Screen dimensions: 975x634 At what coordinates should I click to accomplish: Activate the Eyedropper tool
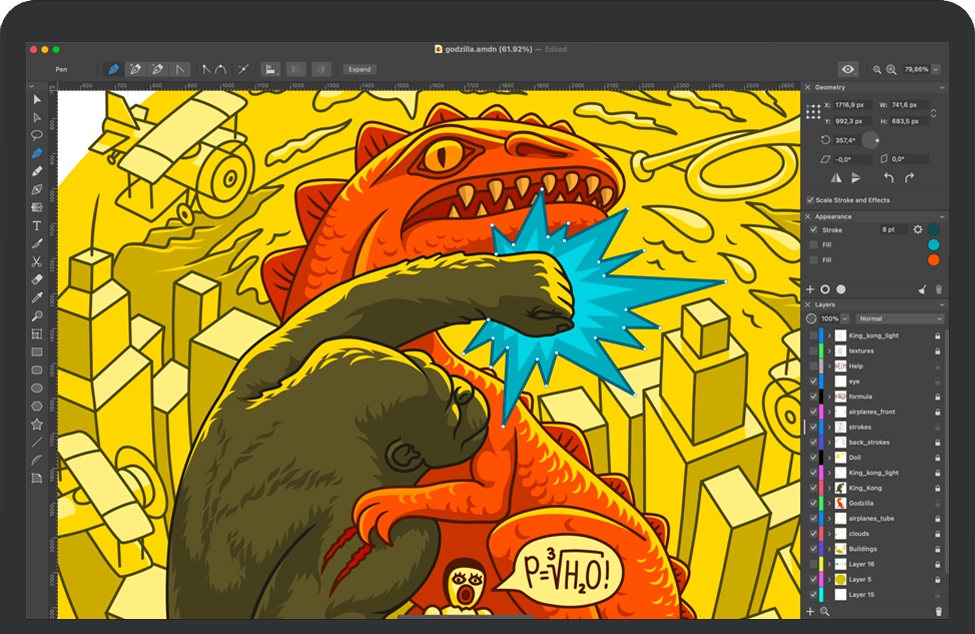pyautogui.click(x=37, y=297)
